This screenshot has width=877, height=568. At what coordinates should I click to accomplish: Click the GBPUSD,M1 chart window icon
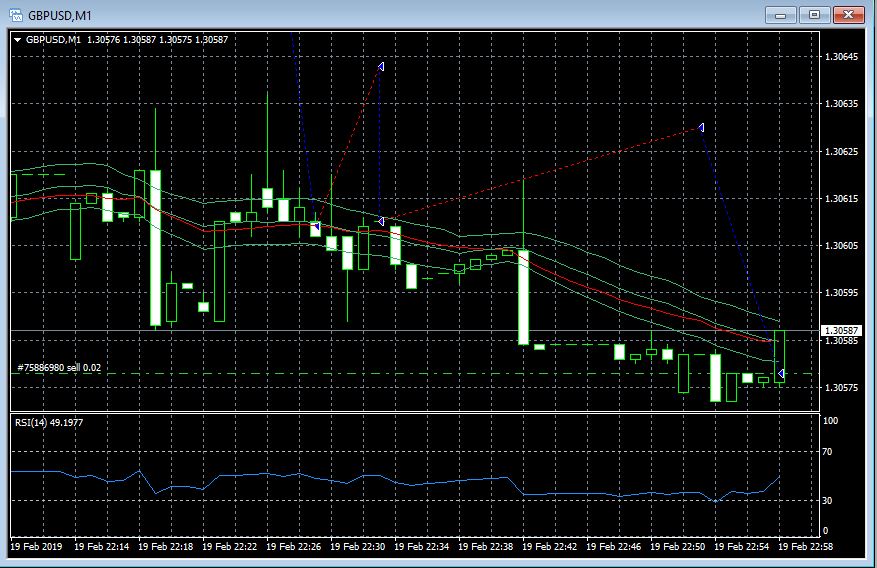point(16,15)
